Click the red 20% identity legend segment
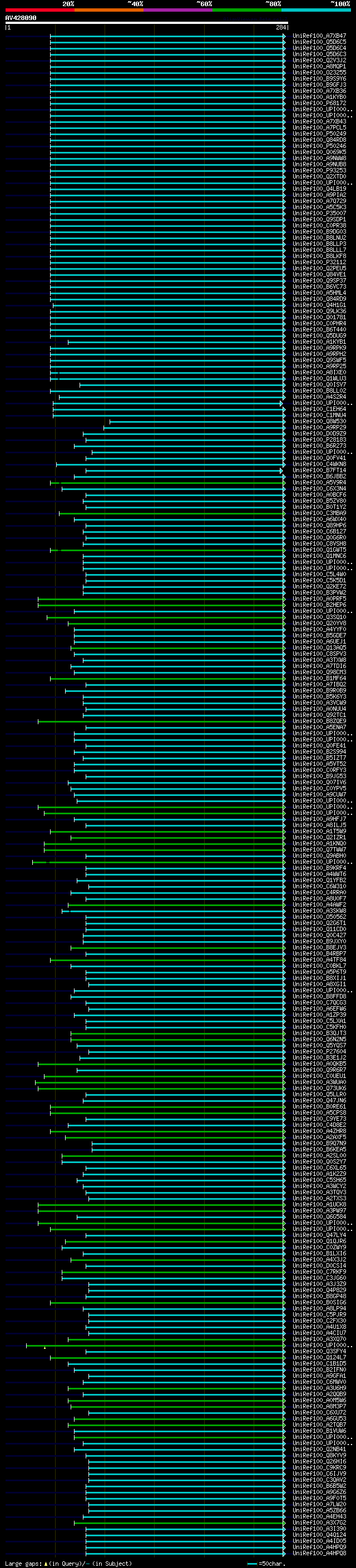 tap(39, 10)
